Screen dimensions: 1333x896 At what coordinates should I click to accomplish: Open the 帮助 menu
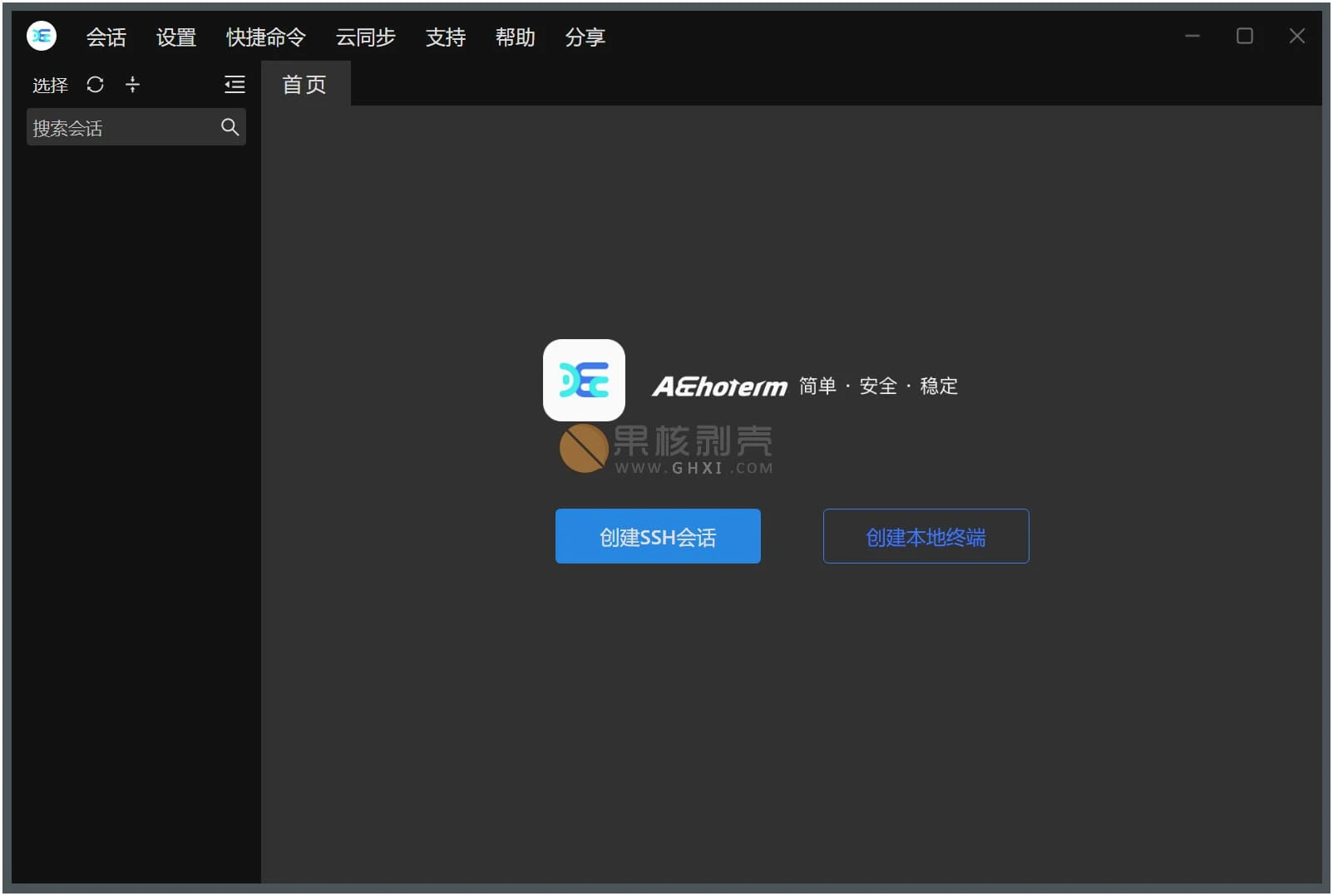[515, 37]
